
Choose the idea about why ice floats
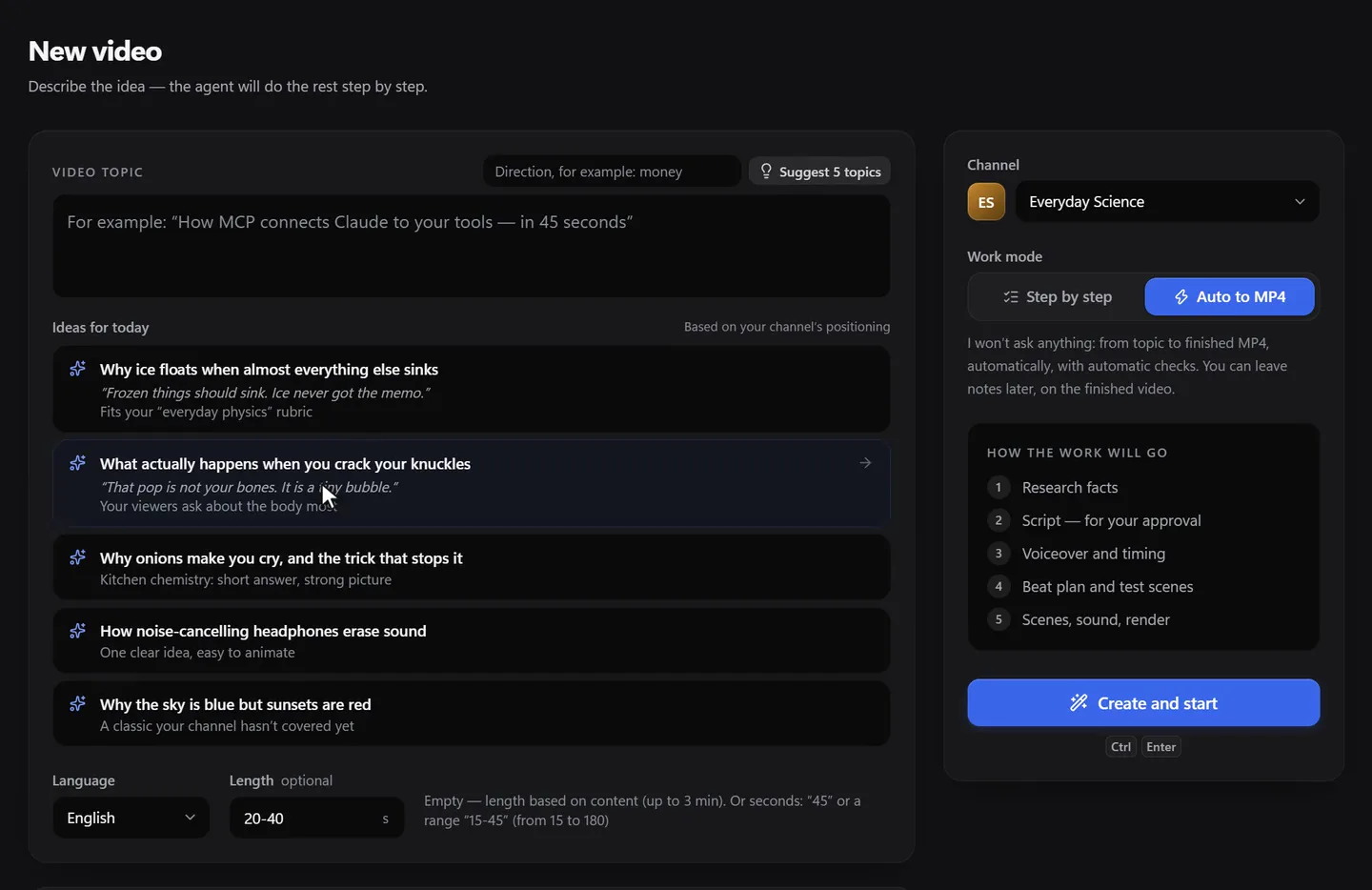pos(472,389)
